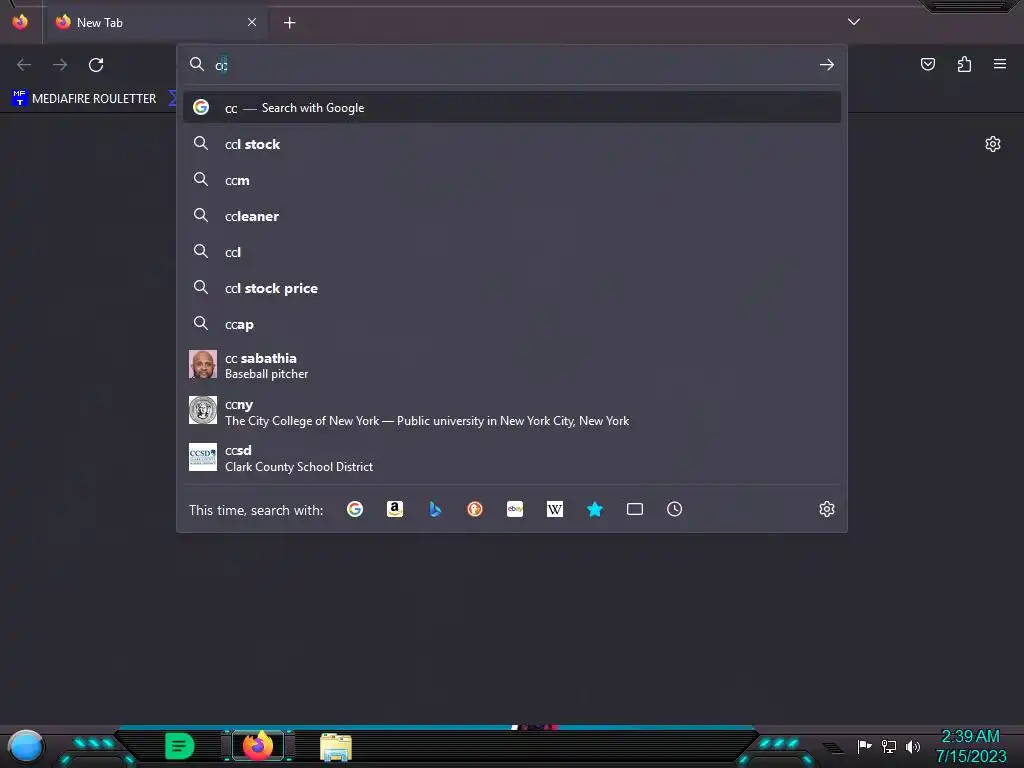Viewport: 1024px width, 768px height.
Task: Search this time with Bing
Action: tap(435, 509)
